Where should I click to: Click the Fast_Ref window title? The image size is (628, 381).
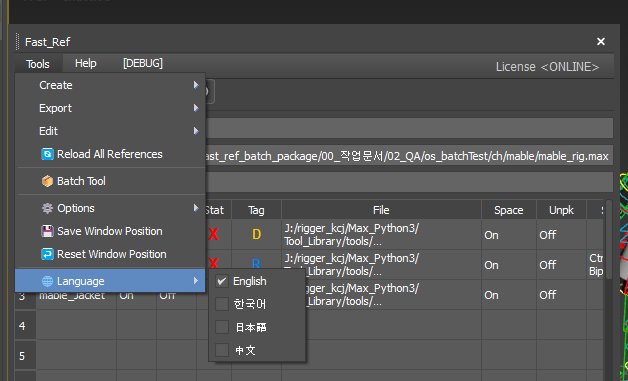(x=48, y=42)
